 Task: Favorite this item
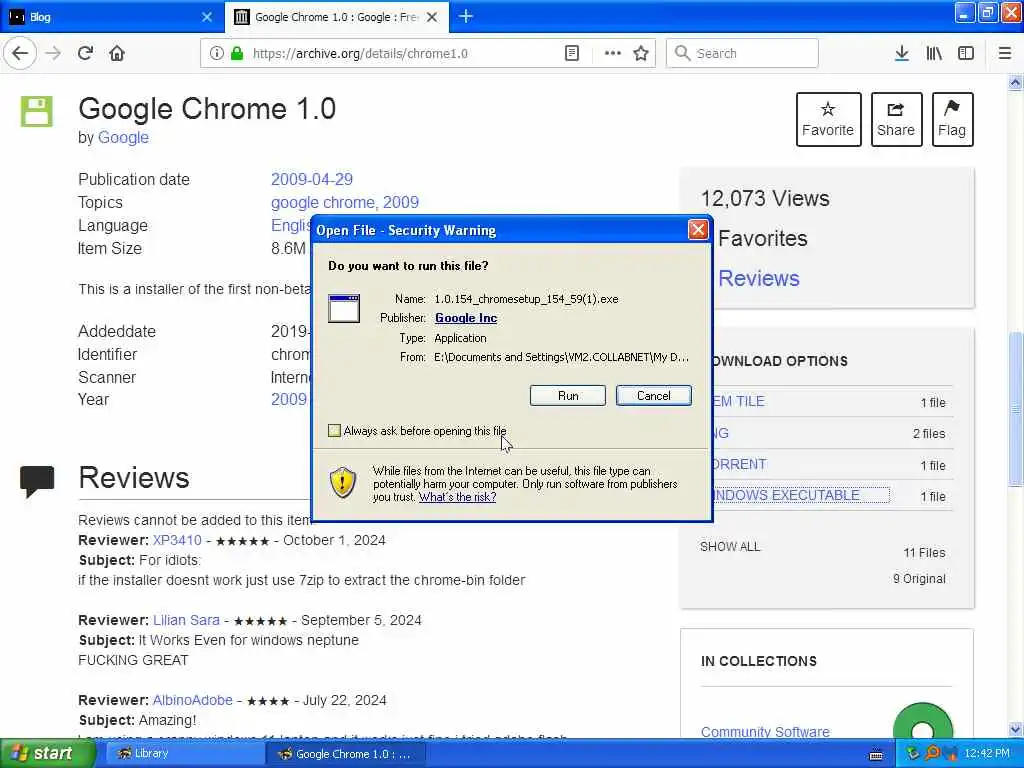[x=828, y=119]
